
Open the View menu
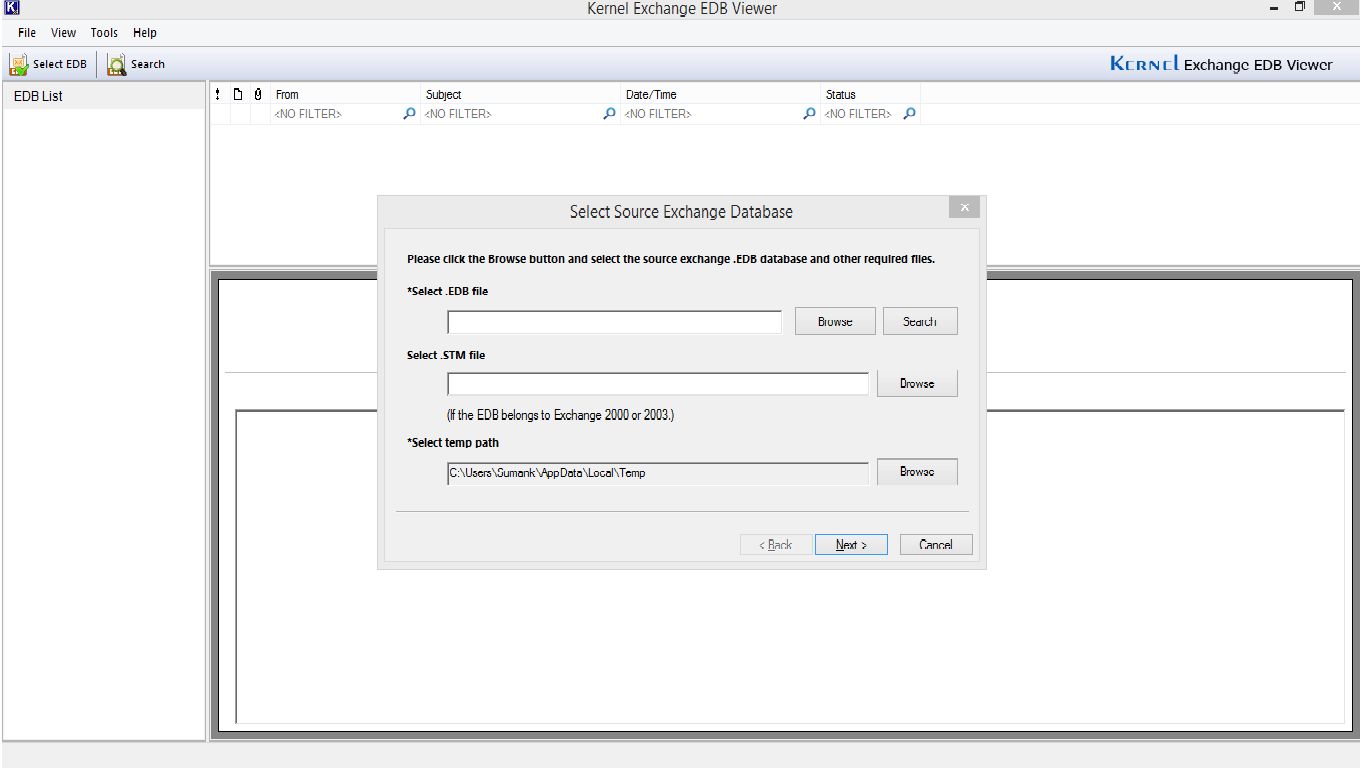[x=63, y=33]
